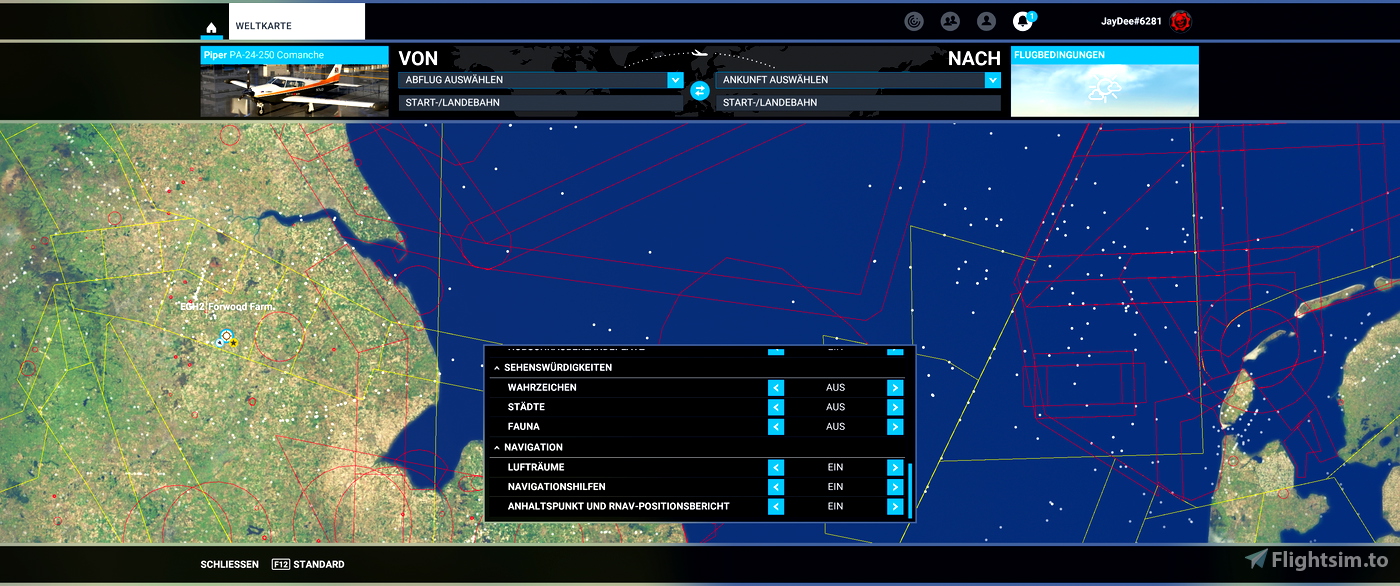Open the ANKUNFT AUSWÄHLEN arrival dropdown
This screenshot has width=1400, height=586.
(x=858, y=80)
